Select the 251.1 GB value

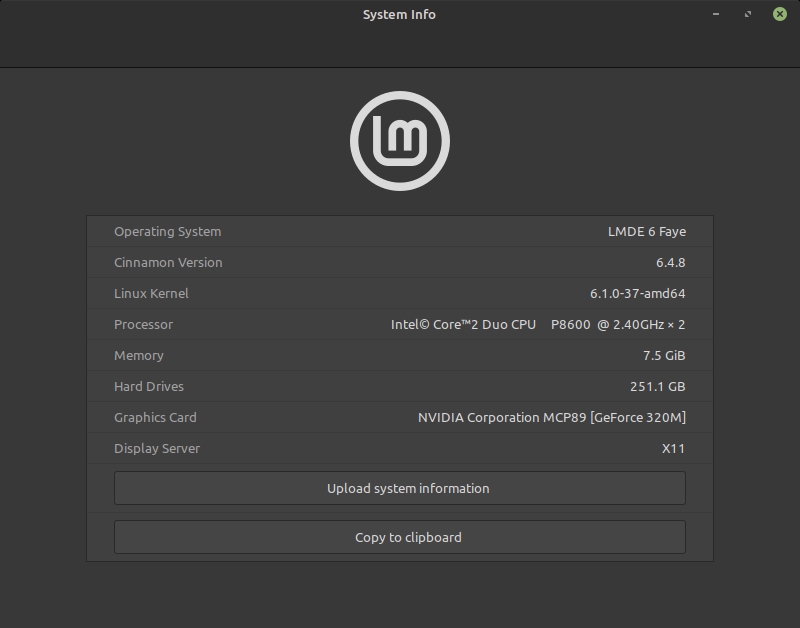tap(658, 387)
